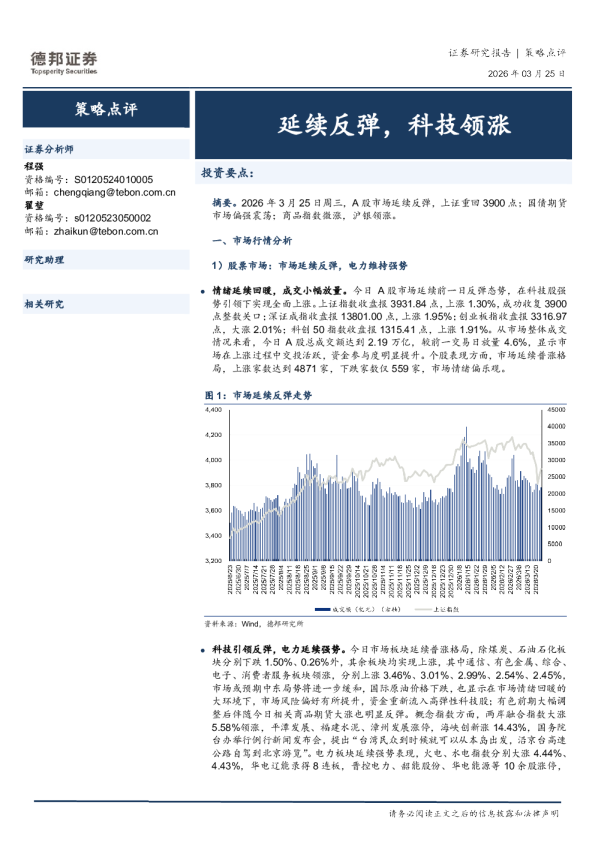Click the report date 2026年03月25日
The width and height of the screenshot is (595, 842).
click(526, 74)
